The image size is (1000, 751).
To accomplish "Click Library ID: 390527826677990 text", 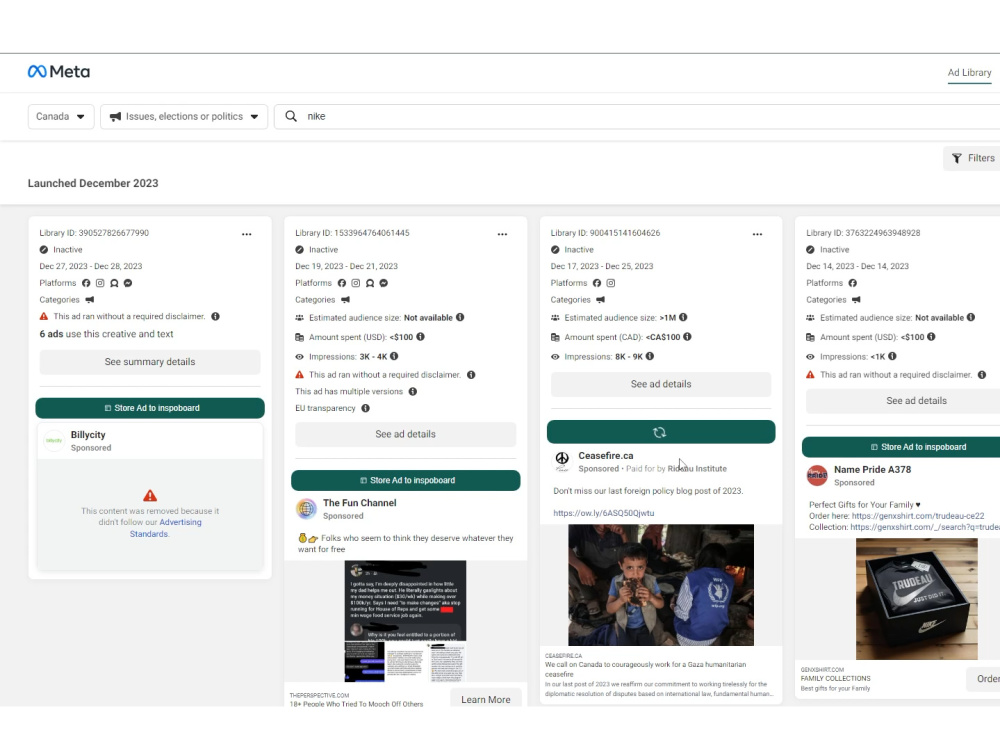I will (x=94, y=233).
